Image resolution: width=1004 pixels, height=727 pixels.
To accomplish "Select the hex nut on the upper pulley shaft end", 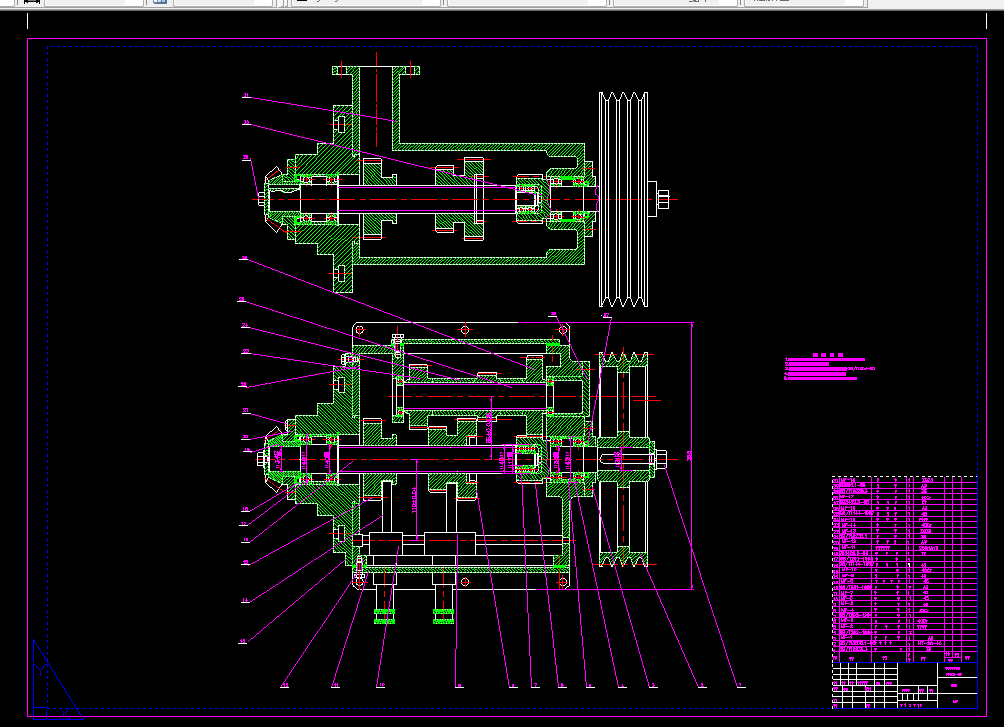I will (x=663, y=199).
